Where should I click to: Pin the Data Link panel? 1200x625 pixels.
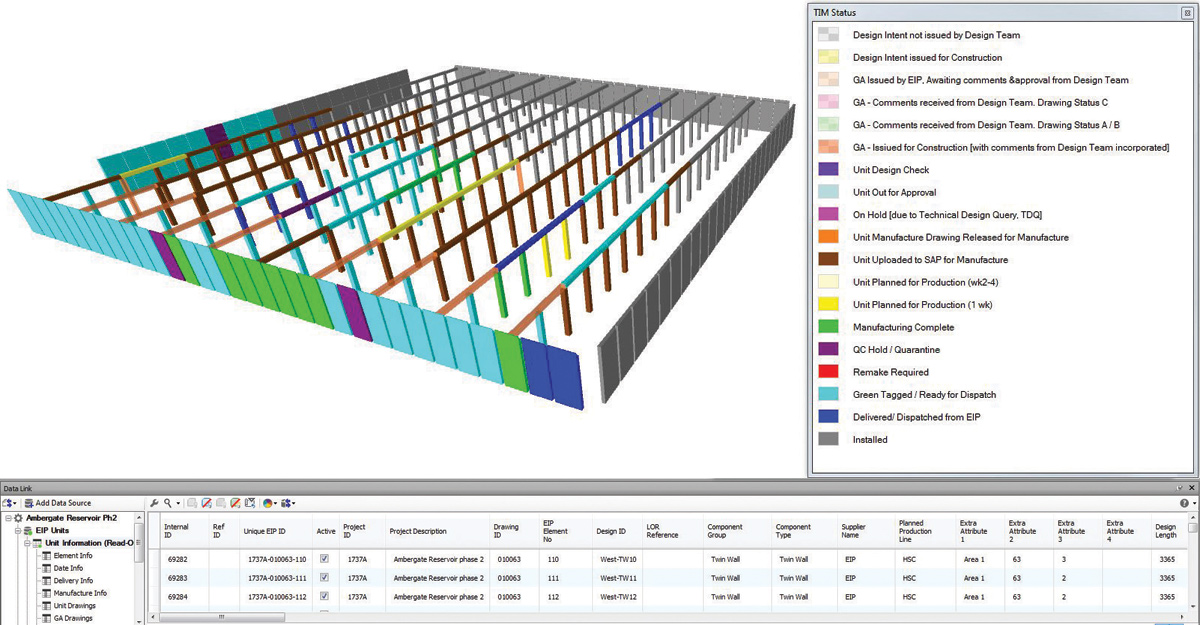[1179, 487]
